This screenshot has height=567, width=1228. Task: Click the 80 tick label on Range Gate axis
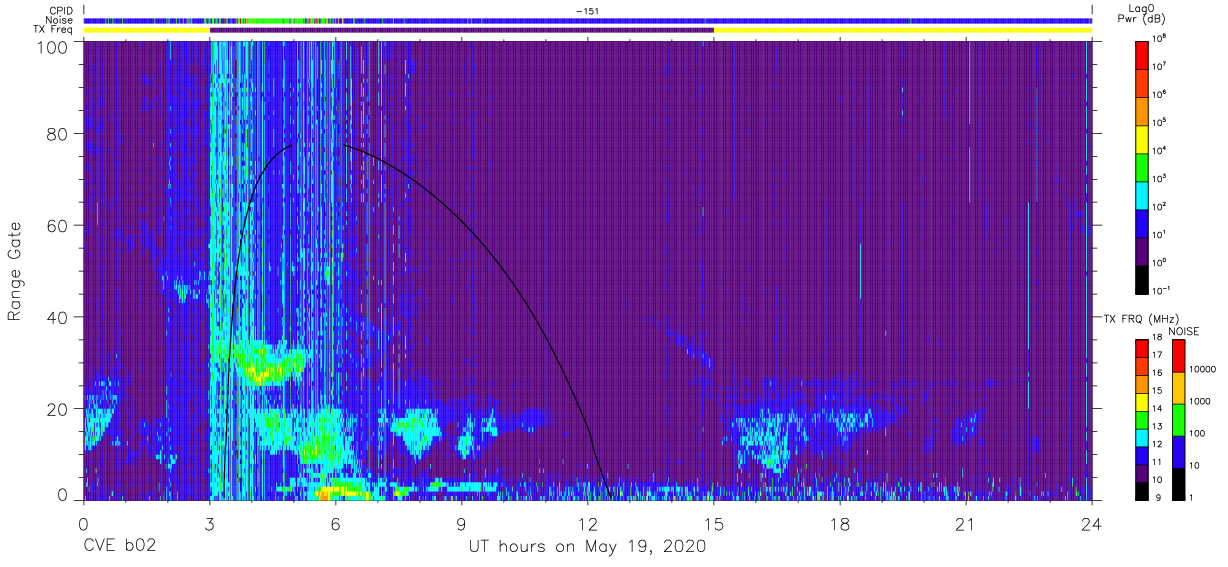(58, 134)
